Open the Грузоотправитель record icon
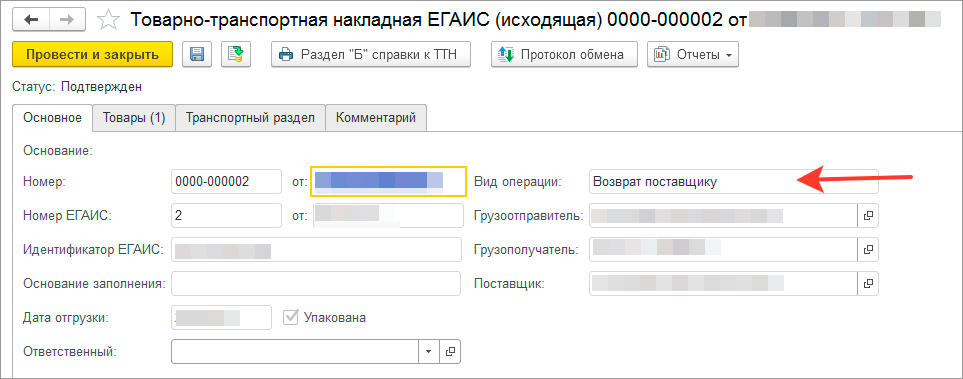 pyautogui.click(x=868, y=216)
